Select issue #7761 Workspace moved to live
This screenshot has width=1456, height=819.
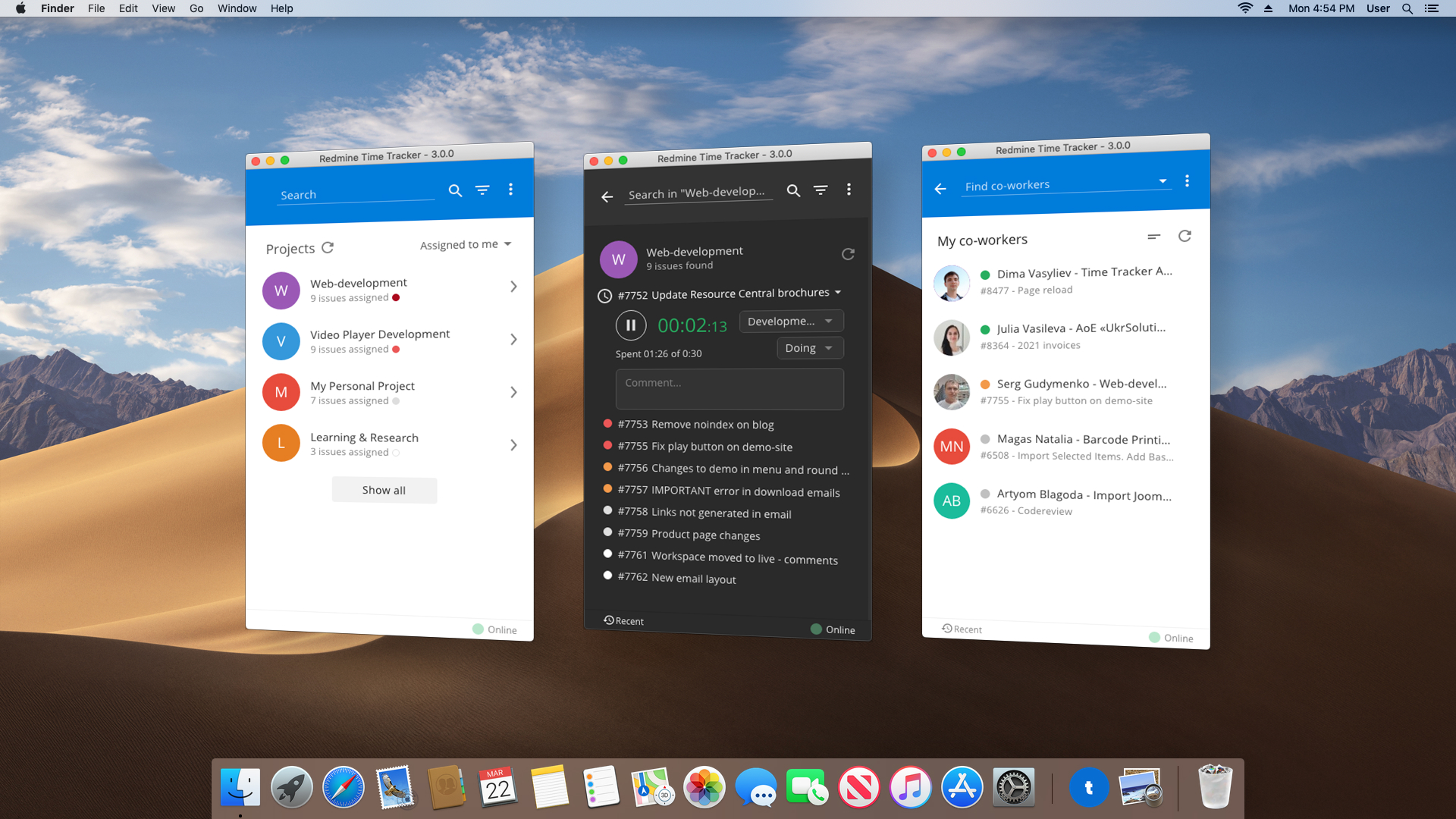(720, 557)
